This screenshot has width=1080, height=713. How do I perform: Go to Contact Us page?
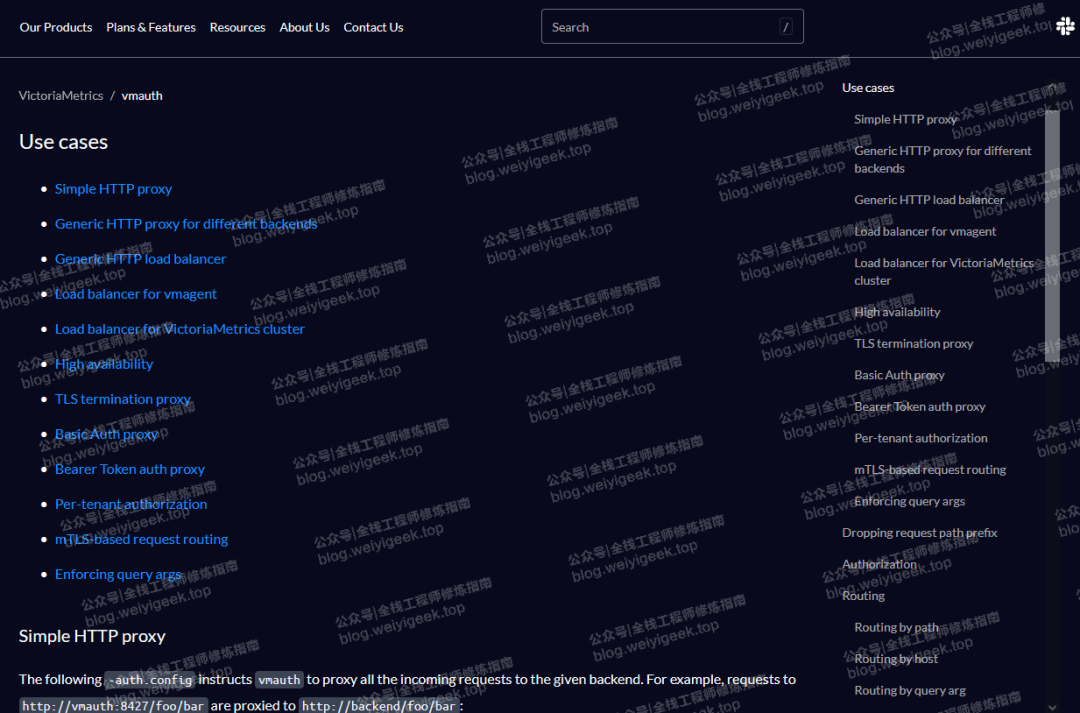click(373, 28)
